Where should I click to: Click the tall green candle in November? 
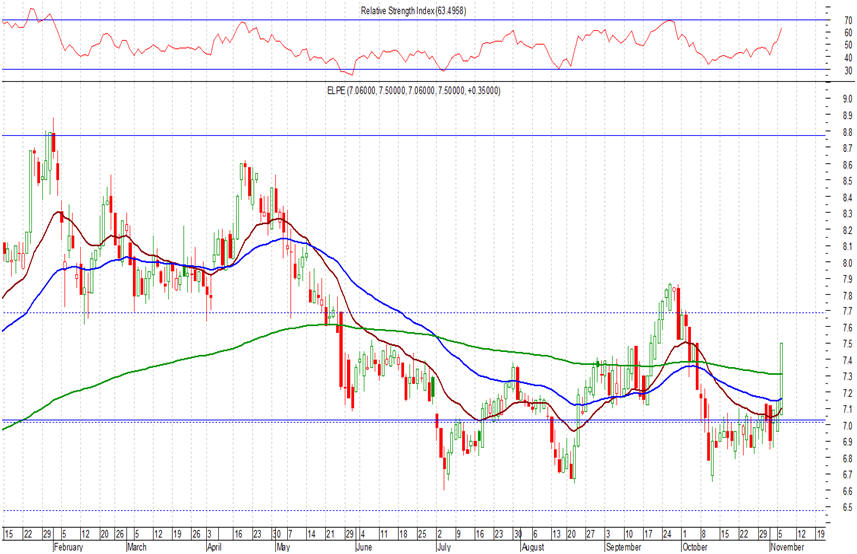780,371
